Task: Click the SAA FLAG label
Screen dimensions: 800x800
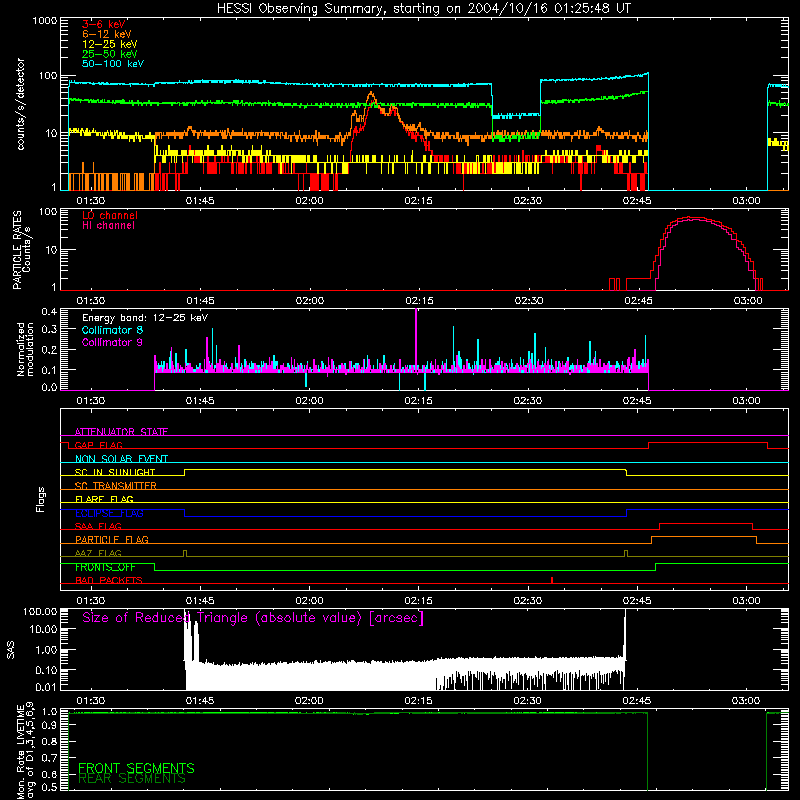Action: pos(98,526)
